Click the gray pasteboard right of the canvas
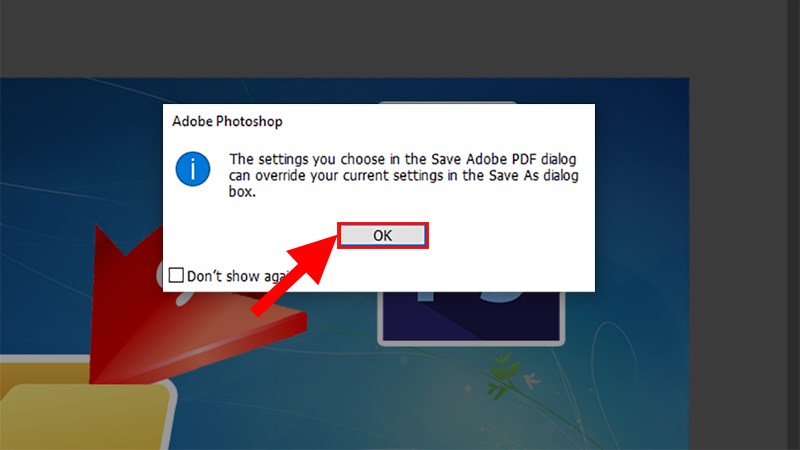This screenshot has height=450, width=800. (738, 265)
